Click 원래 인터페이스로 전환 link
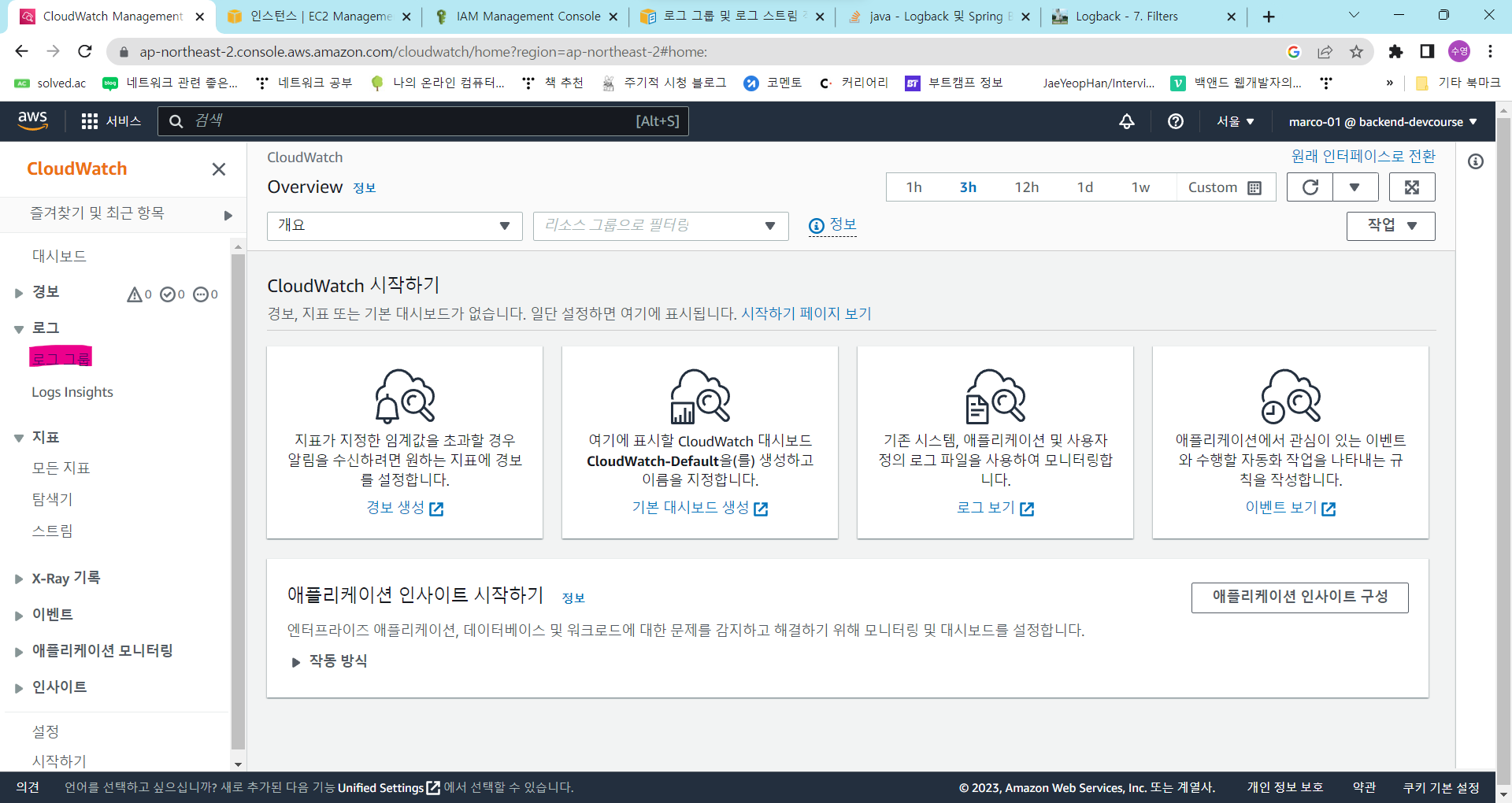 (1363, 156)
